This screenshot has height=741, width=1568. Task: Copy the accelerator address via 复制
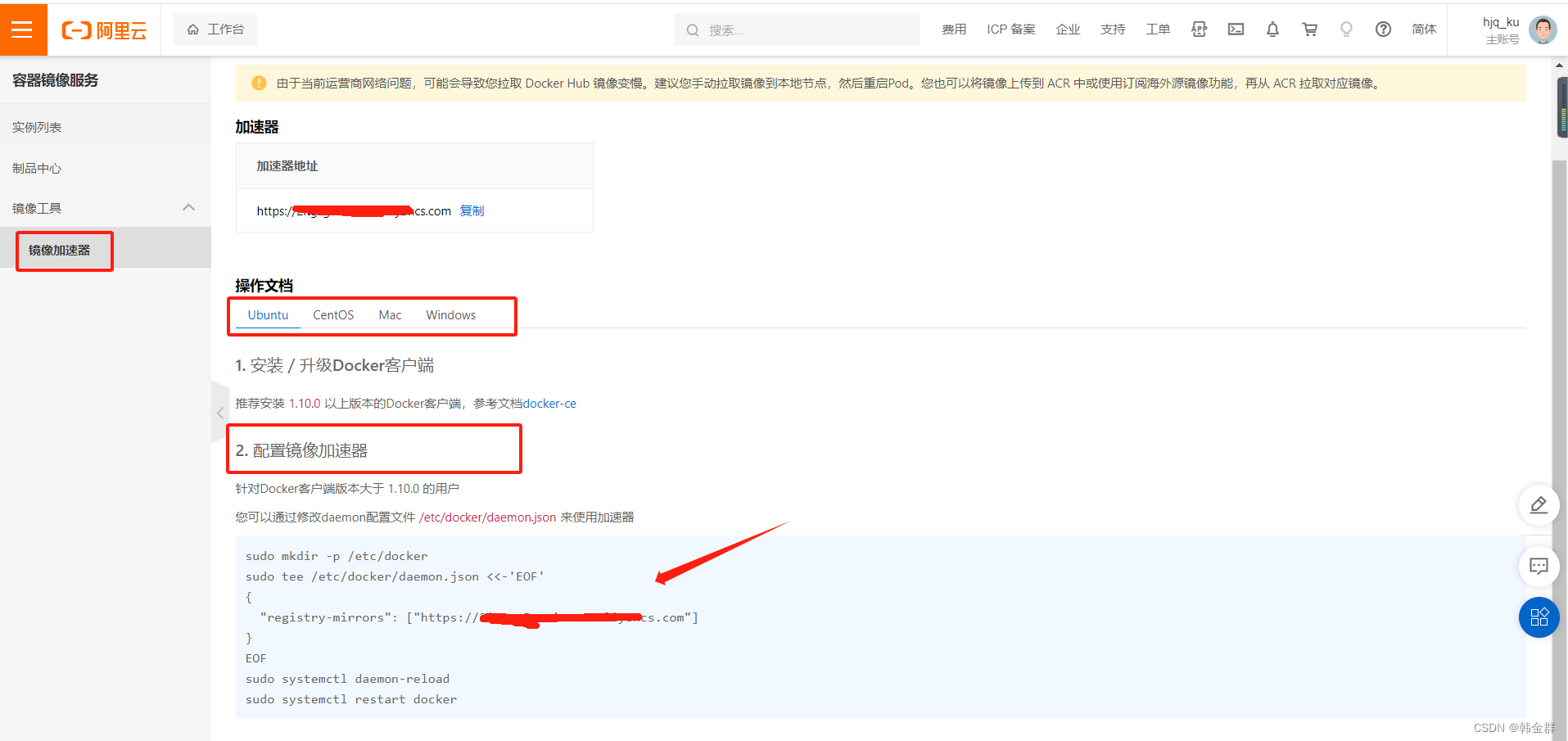(472, 211)
